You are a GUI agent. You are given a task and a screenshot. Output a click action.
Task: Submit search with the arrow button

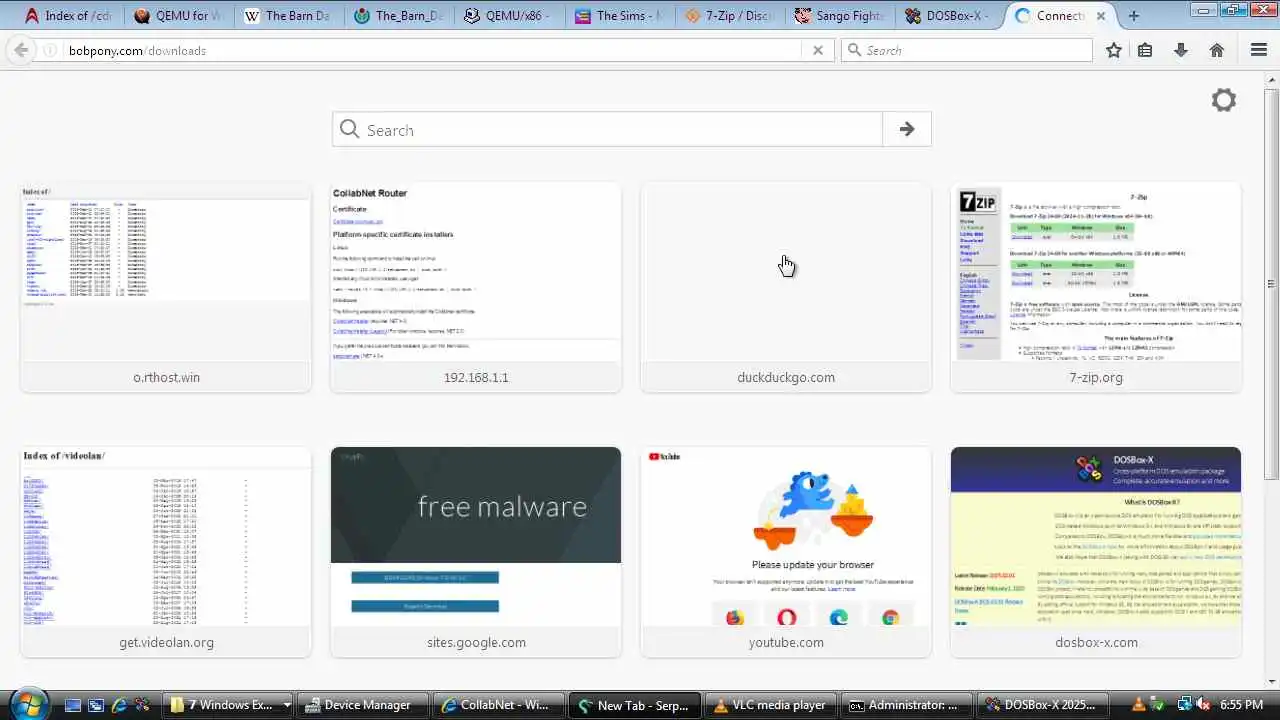907,129
